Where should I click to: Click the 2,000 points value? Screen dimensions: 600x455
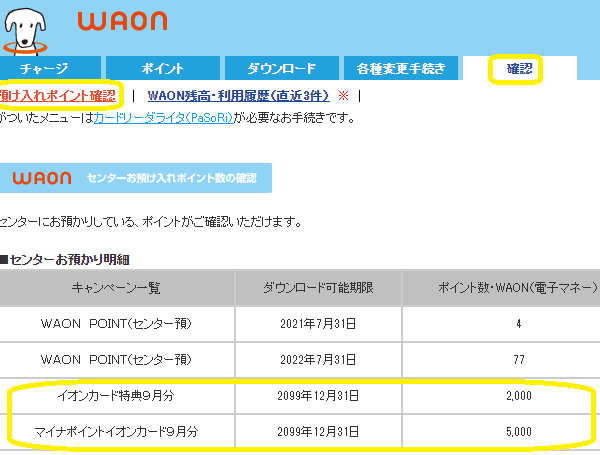click(x=519, y=396)
